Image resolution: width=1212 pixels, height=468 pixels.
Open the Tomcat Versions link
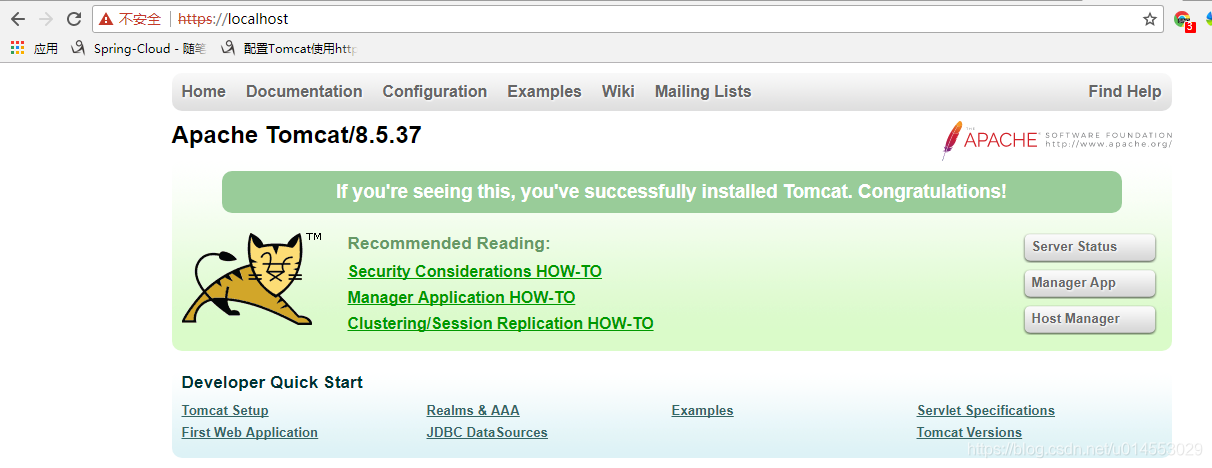[x=969, y=432]
